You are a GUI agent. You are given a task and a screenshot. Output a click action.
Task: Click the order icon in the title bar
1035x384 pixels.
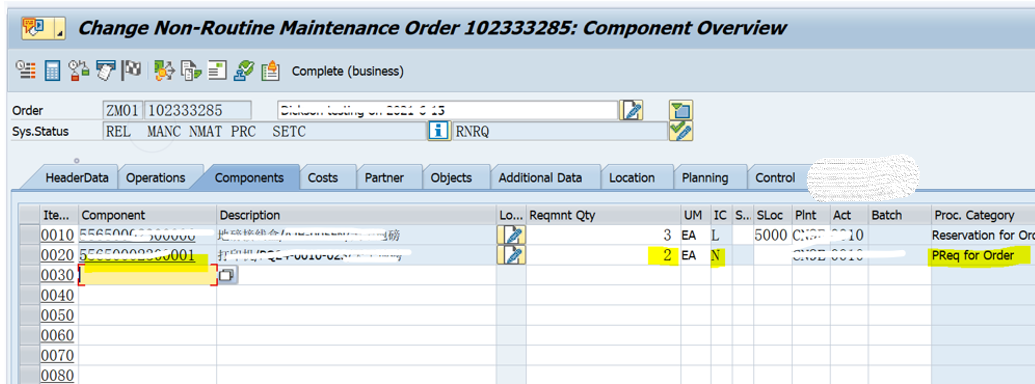[x=34, y=28]
